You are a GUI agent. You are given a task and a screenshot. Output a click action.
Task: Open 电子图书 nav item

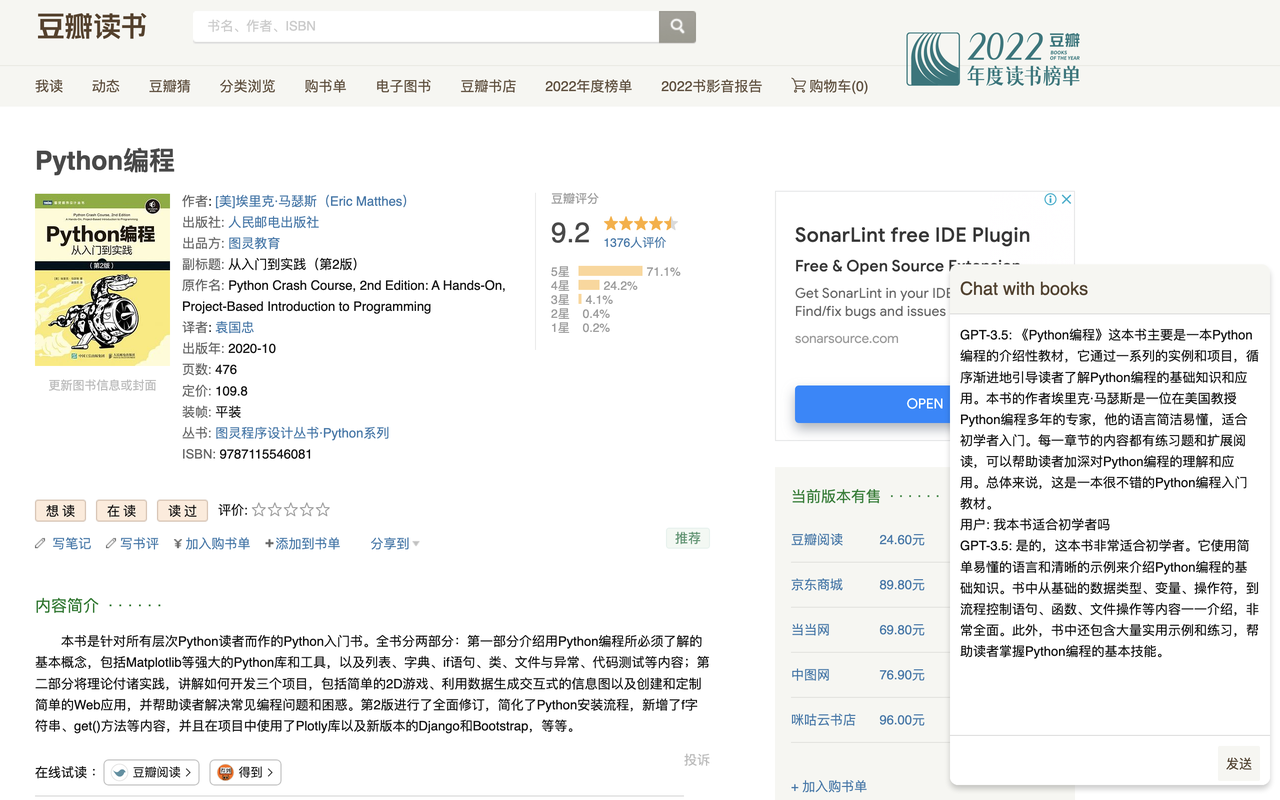pos(404,86)
